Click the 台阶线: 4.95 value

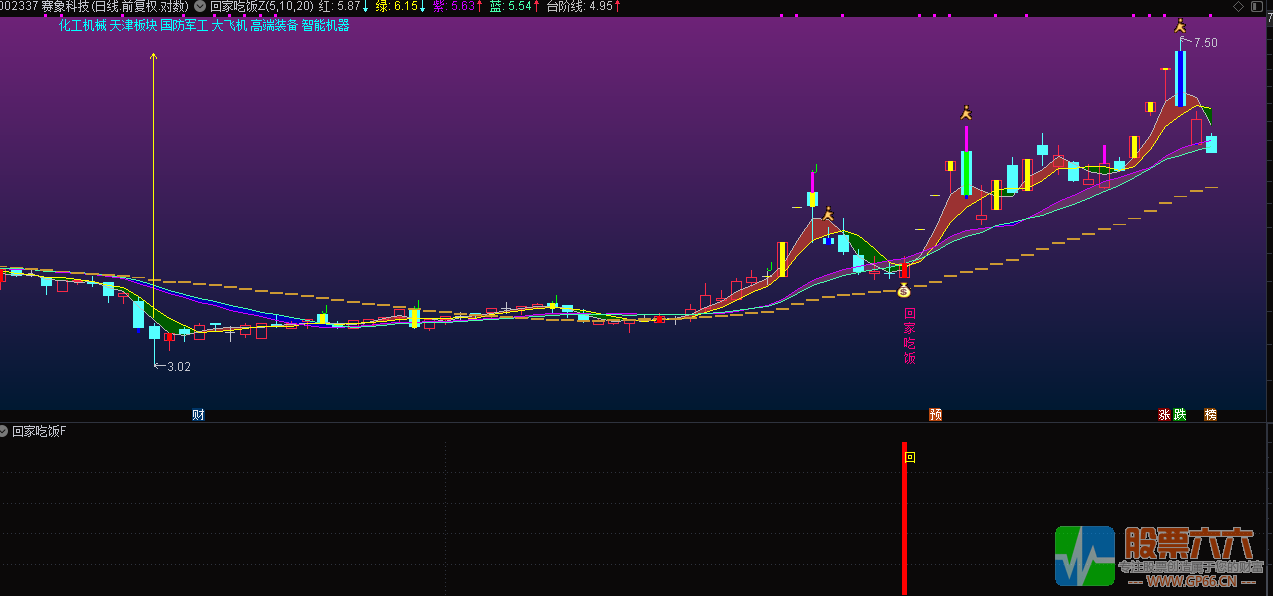(583, 6)
